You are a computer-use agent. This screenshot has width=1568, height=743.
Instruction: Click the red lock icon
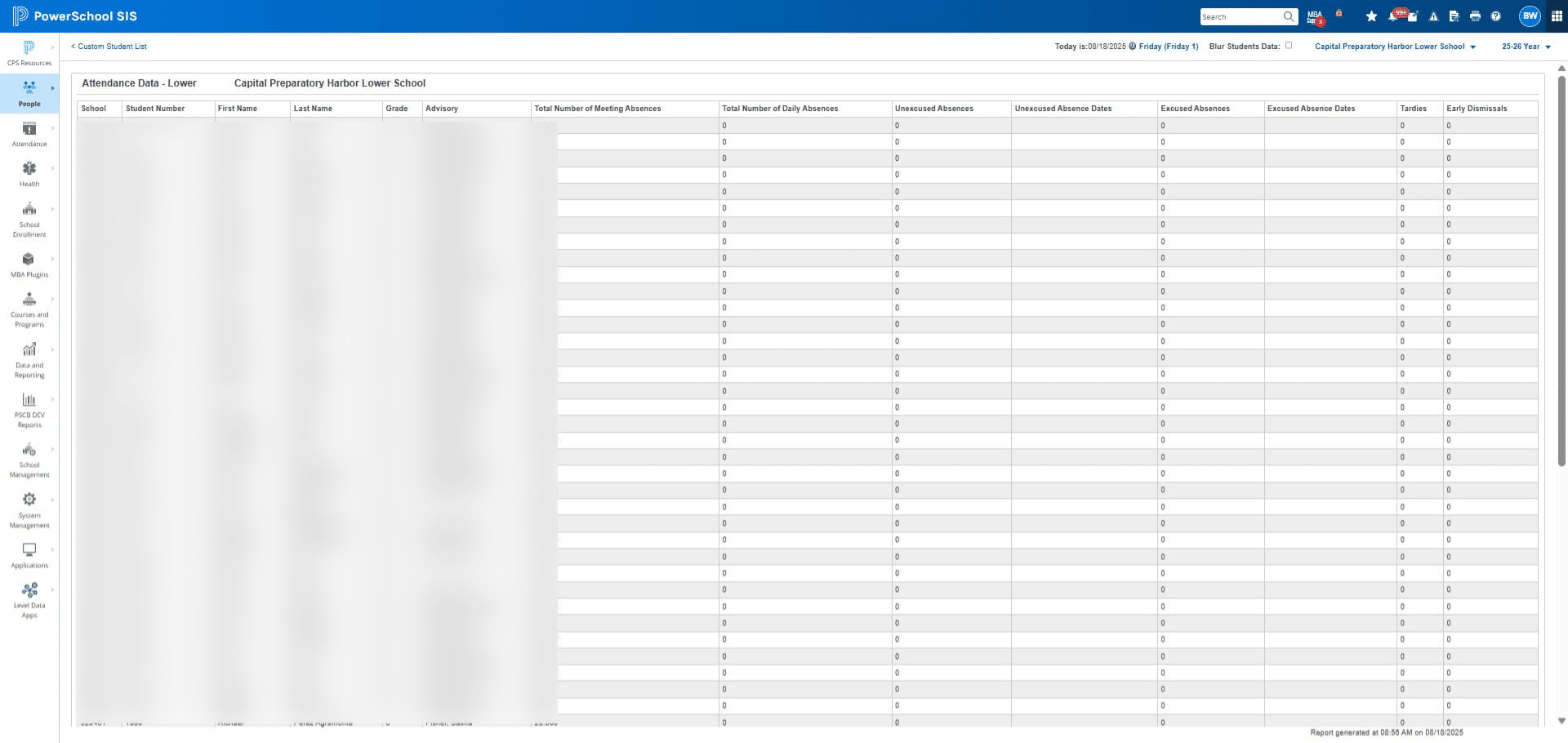coord(1339,13)
